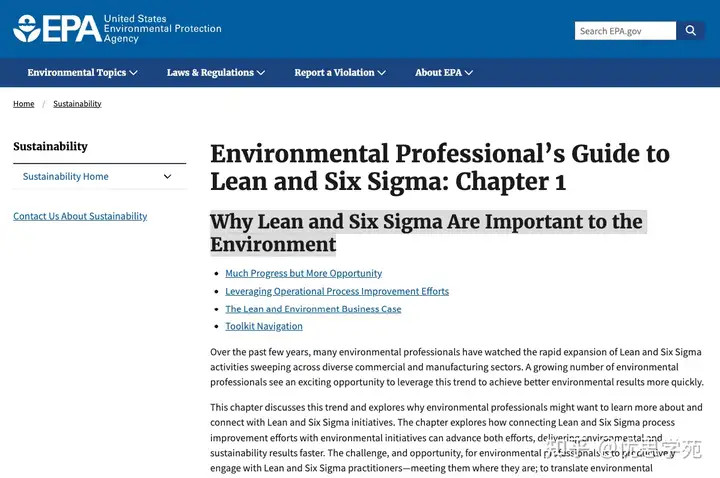Jump to Much Progress but More Opportunity

(x=303, y=273)
